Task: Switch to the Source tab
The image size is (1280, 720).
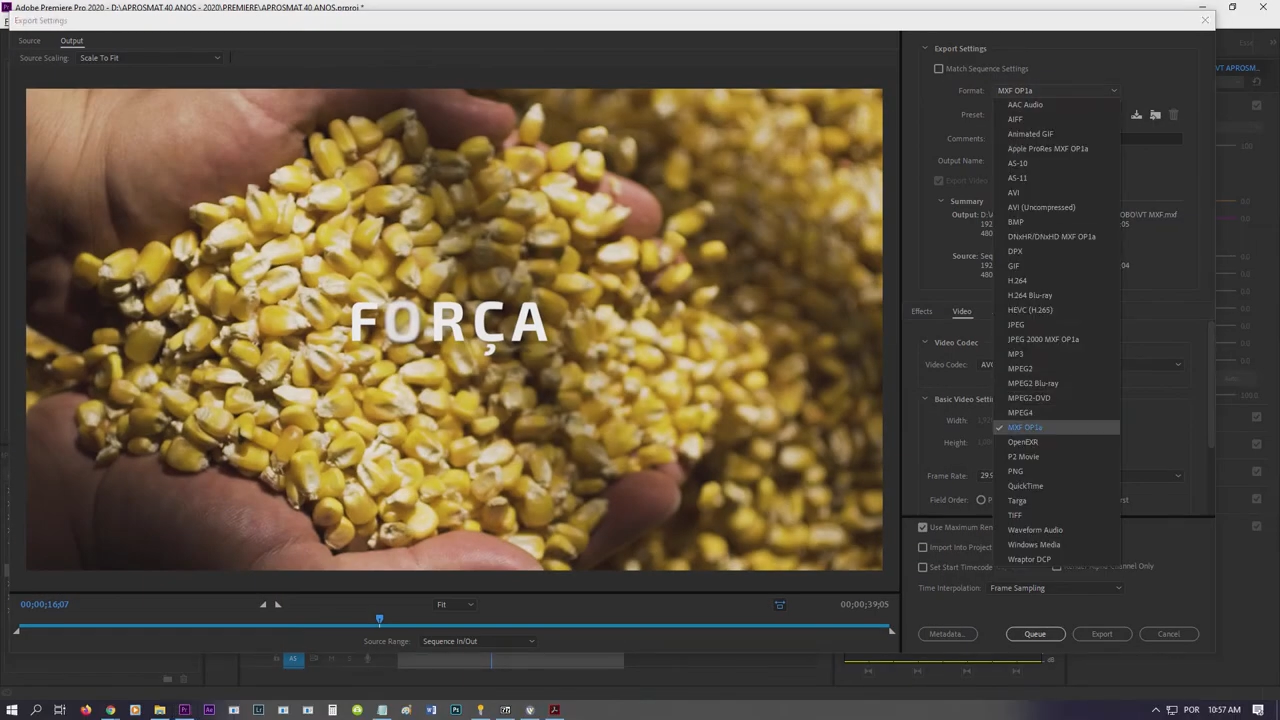Action: pos(30,41)
